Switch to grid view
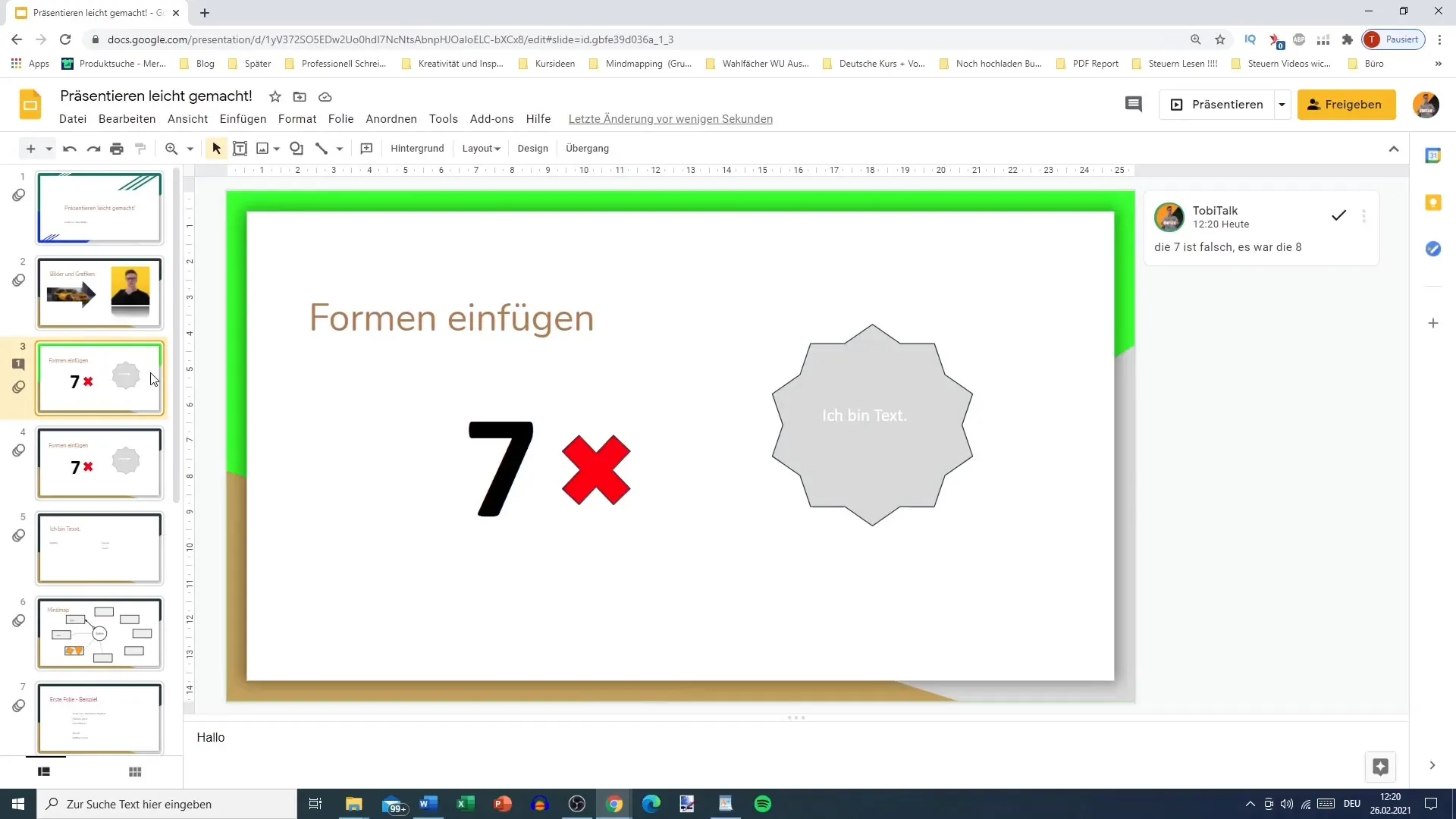The height and width of the screenshot is (819, 1456). pos(135,772)
